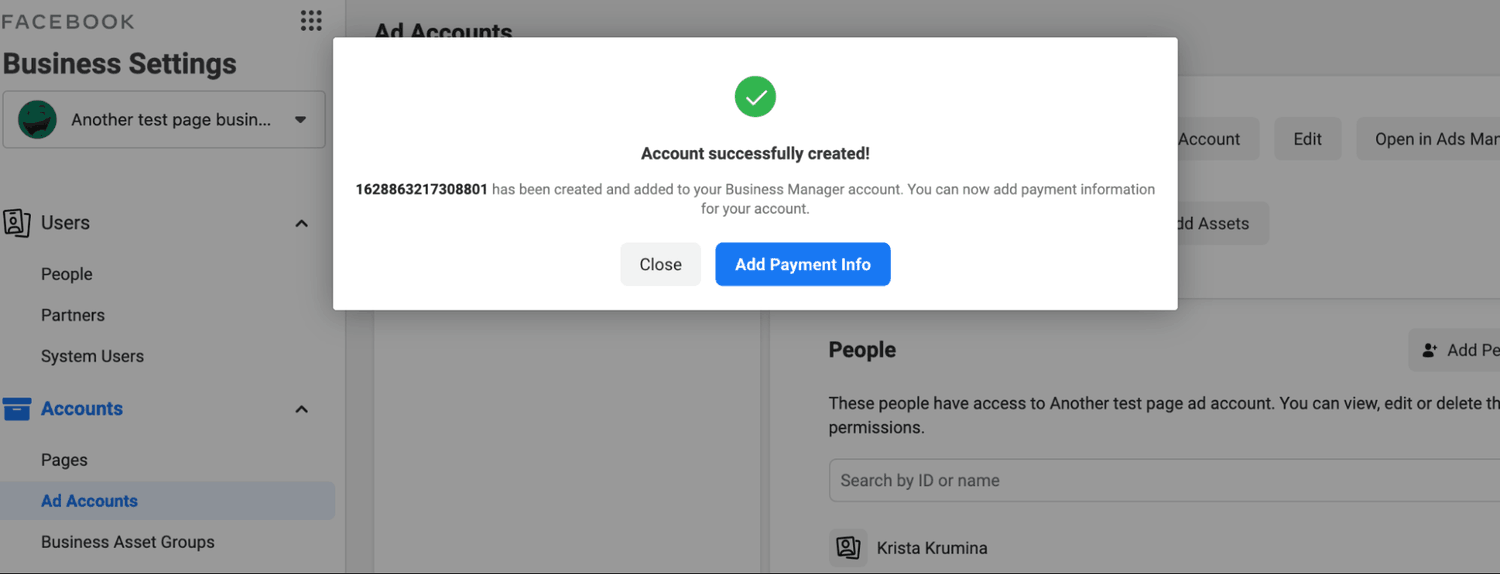This screenshot has width=1500, height=574.
Task: Click Krista Krumina's person icon
Action: coord(848,548)
